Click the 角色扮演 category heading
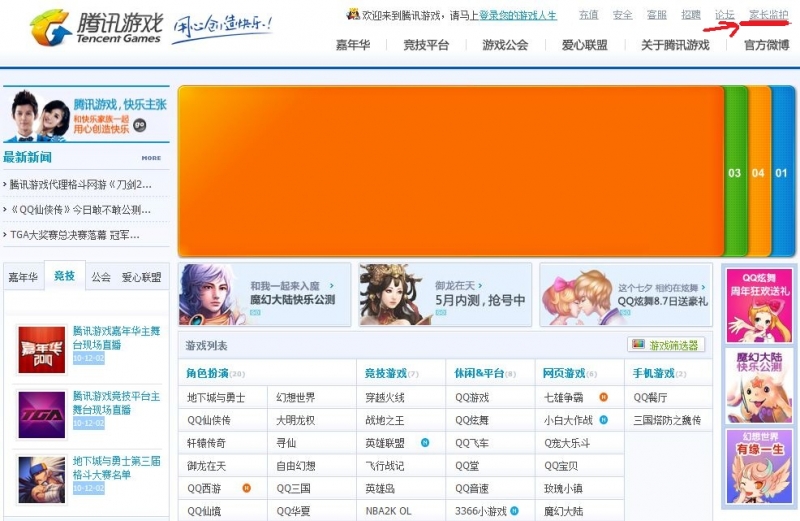The image size is (800, 521). coord(207,374)
